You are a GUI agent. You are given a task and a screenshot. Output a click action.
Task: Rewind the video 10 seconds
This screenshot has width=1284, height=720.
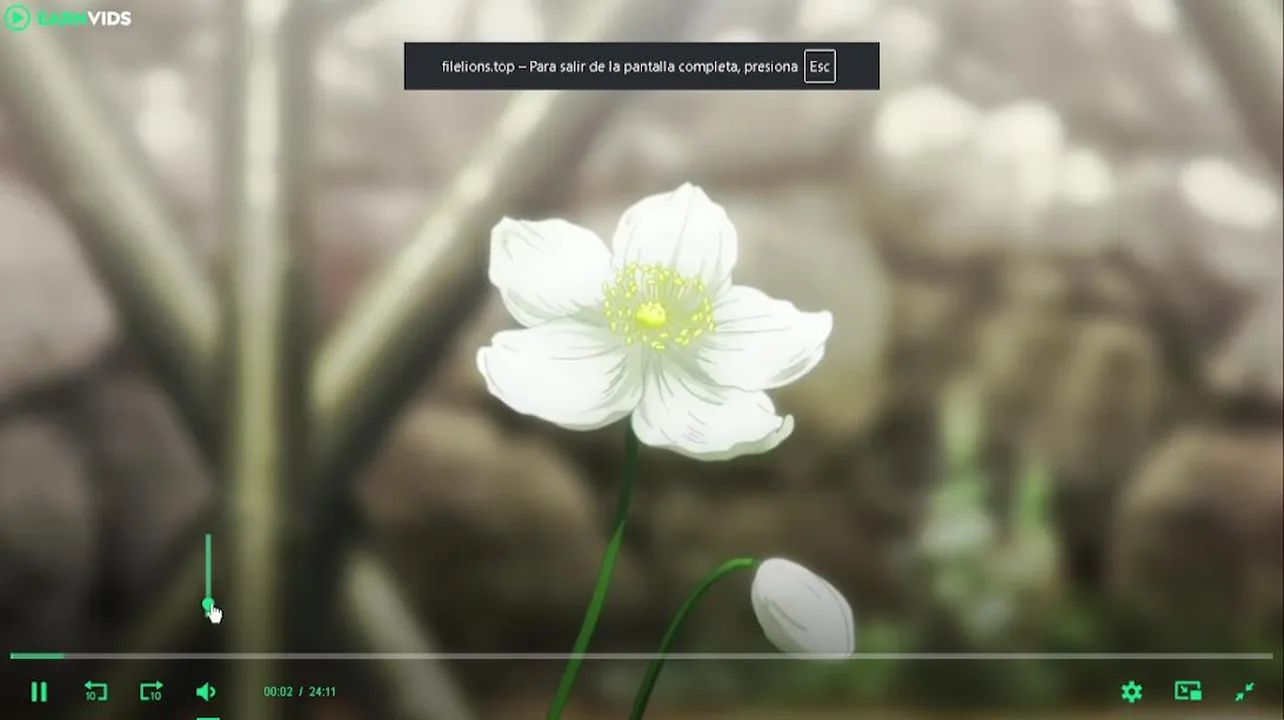[95, 691]
